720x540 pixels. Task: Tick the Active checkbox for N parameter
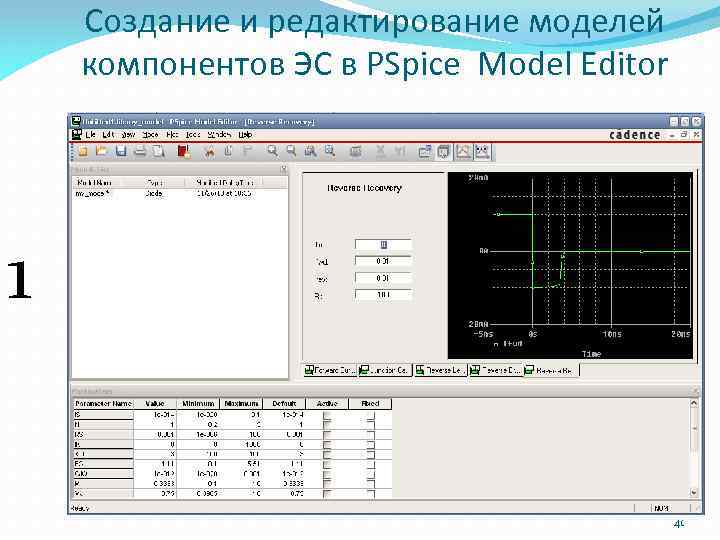[x=327, y=425]
